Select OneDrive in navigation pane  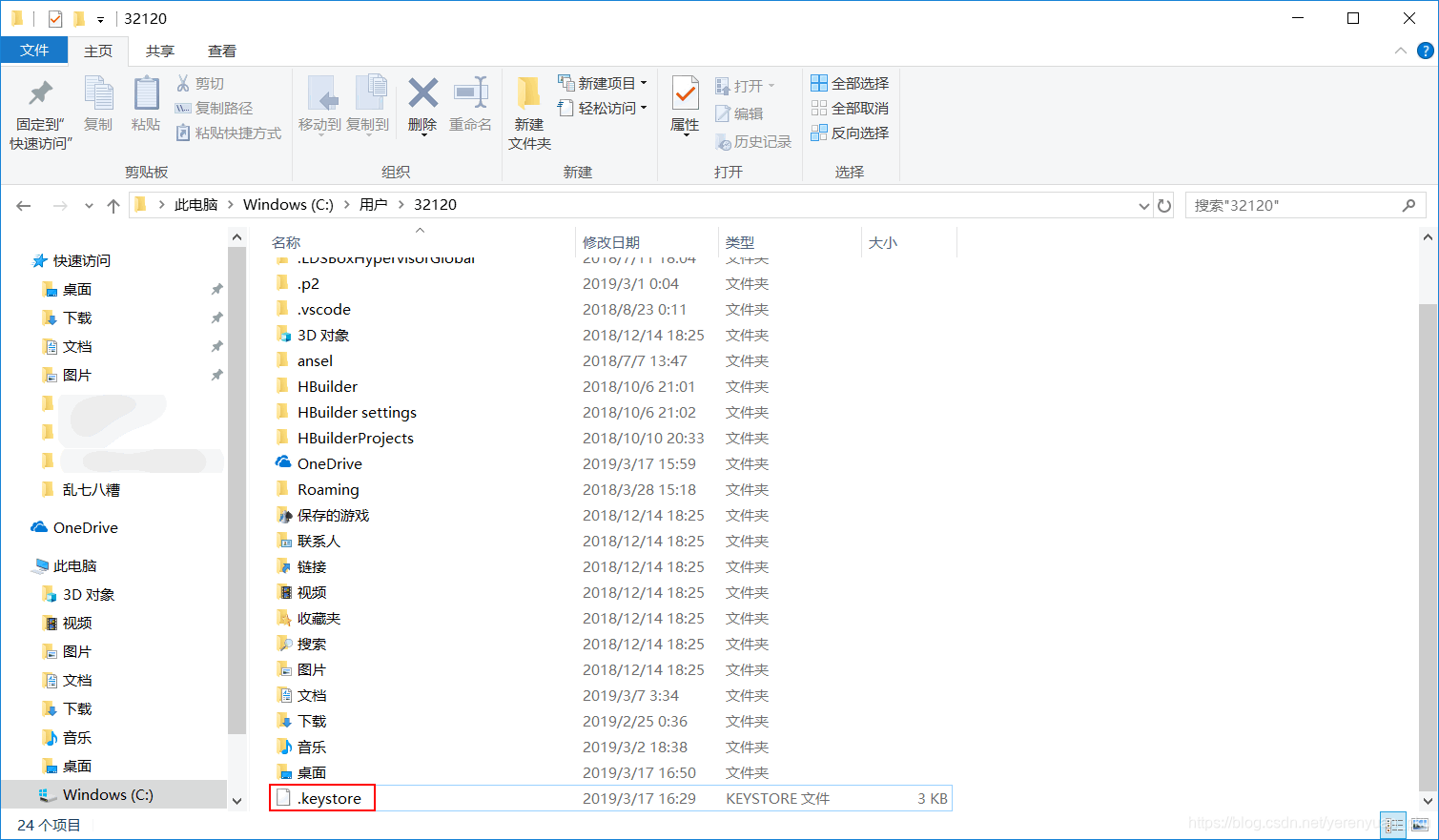click(x=75, y=527)
